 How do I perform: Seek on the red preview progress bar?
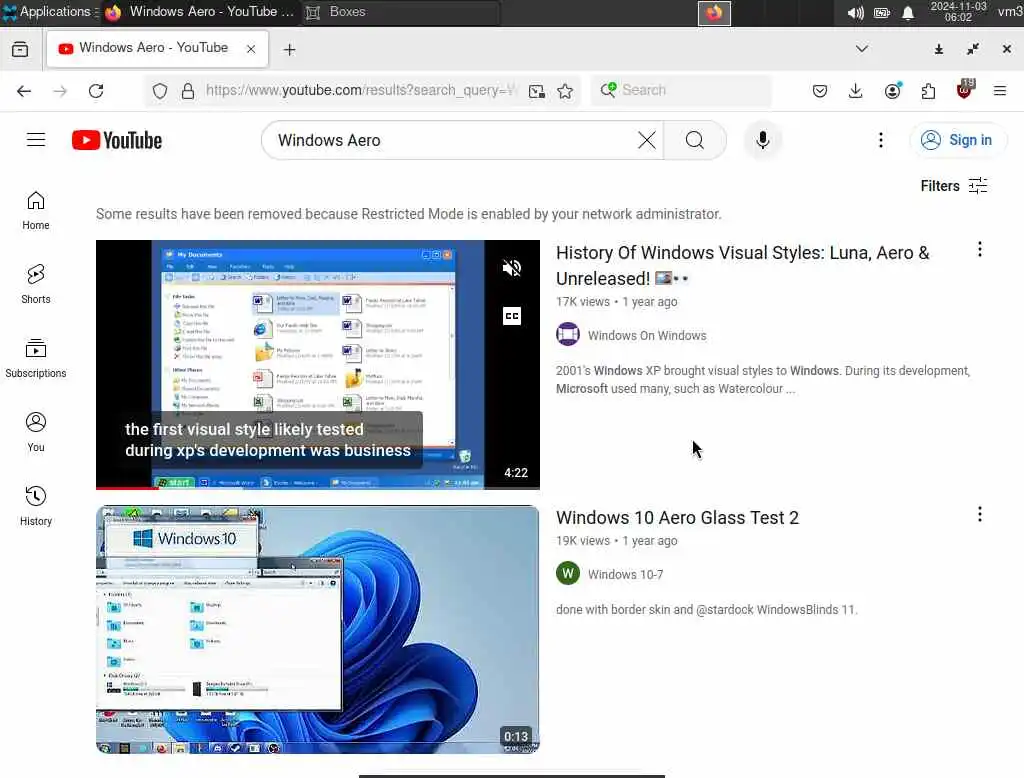[317, 488]
